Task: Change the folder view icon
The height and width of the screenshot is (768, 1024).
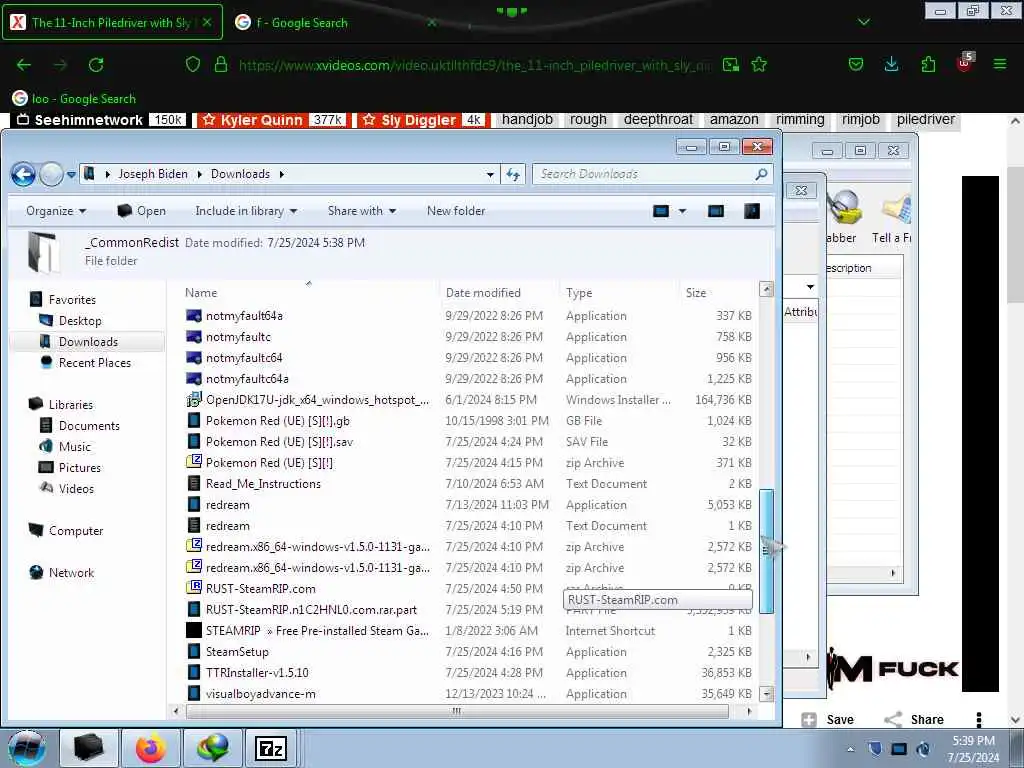Action: [661, 211]
